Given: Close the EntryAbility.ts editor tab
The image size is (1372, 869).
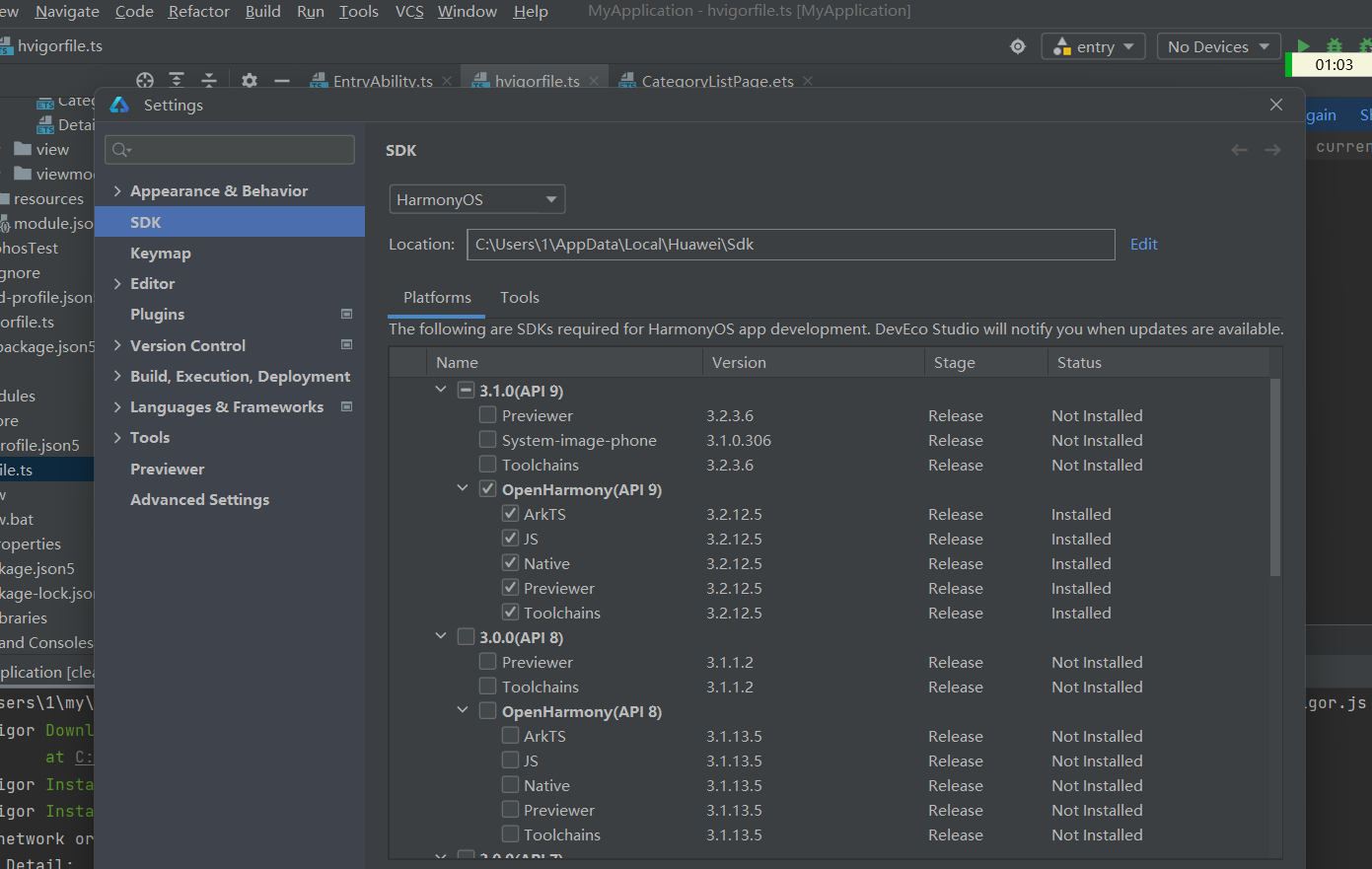Looking at the screenshot, I should [x=447, y=81].
